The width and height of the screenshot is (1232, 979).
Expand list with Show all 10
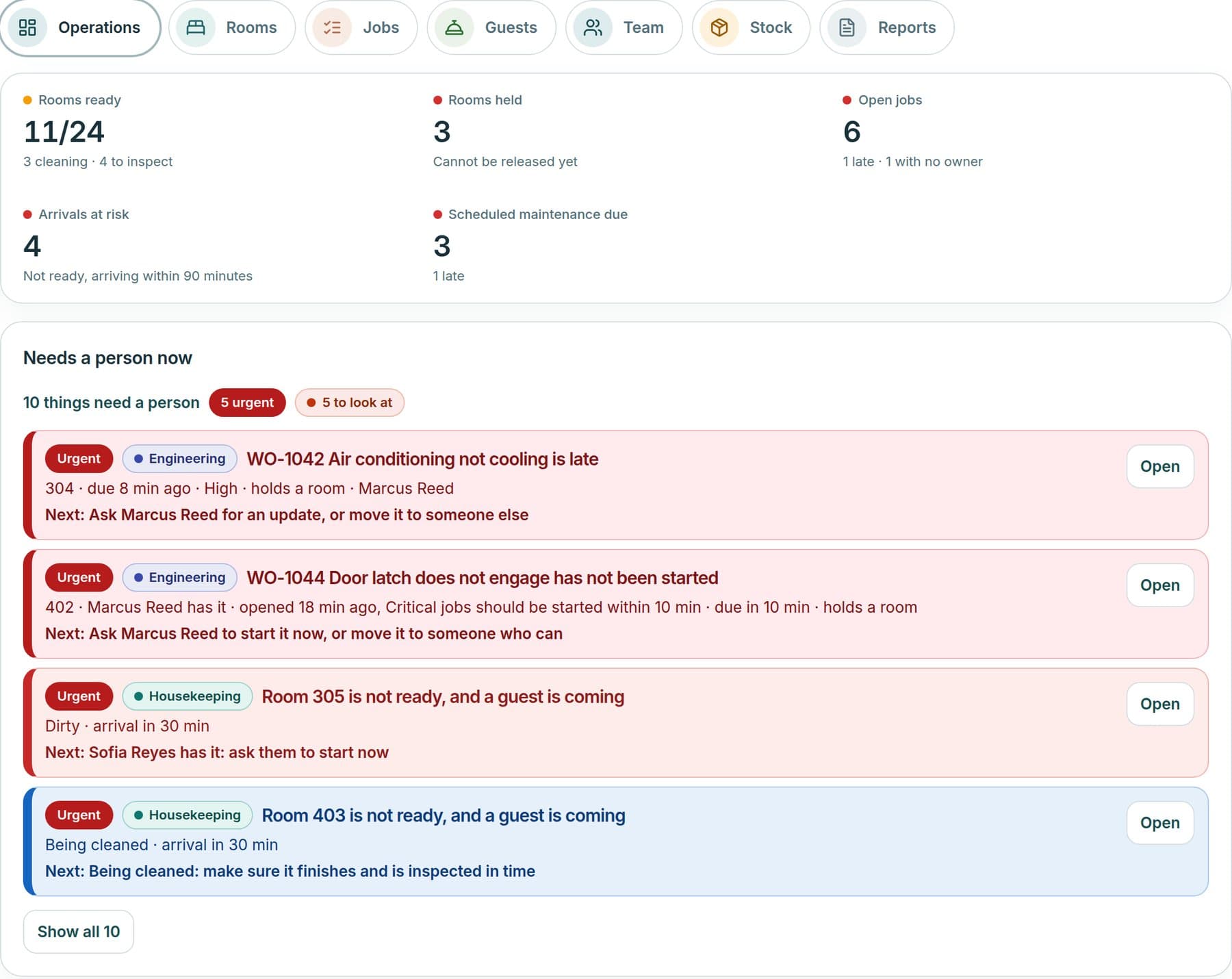(79, 932)
